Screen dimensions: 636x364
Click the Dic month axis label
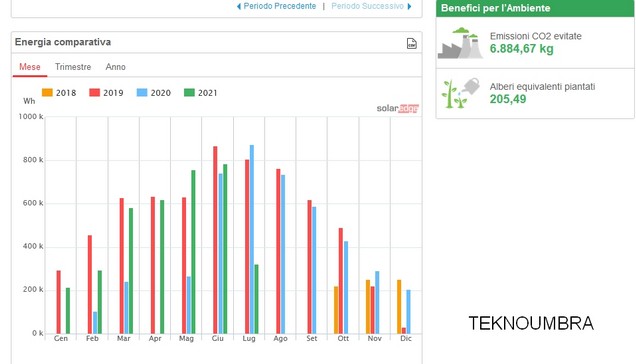(x=406, y=338)
